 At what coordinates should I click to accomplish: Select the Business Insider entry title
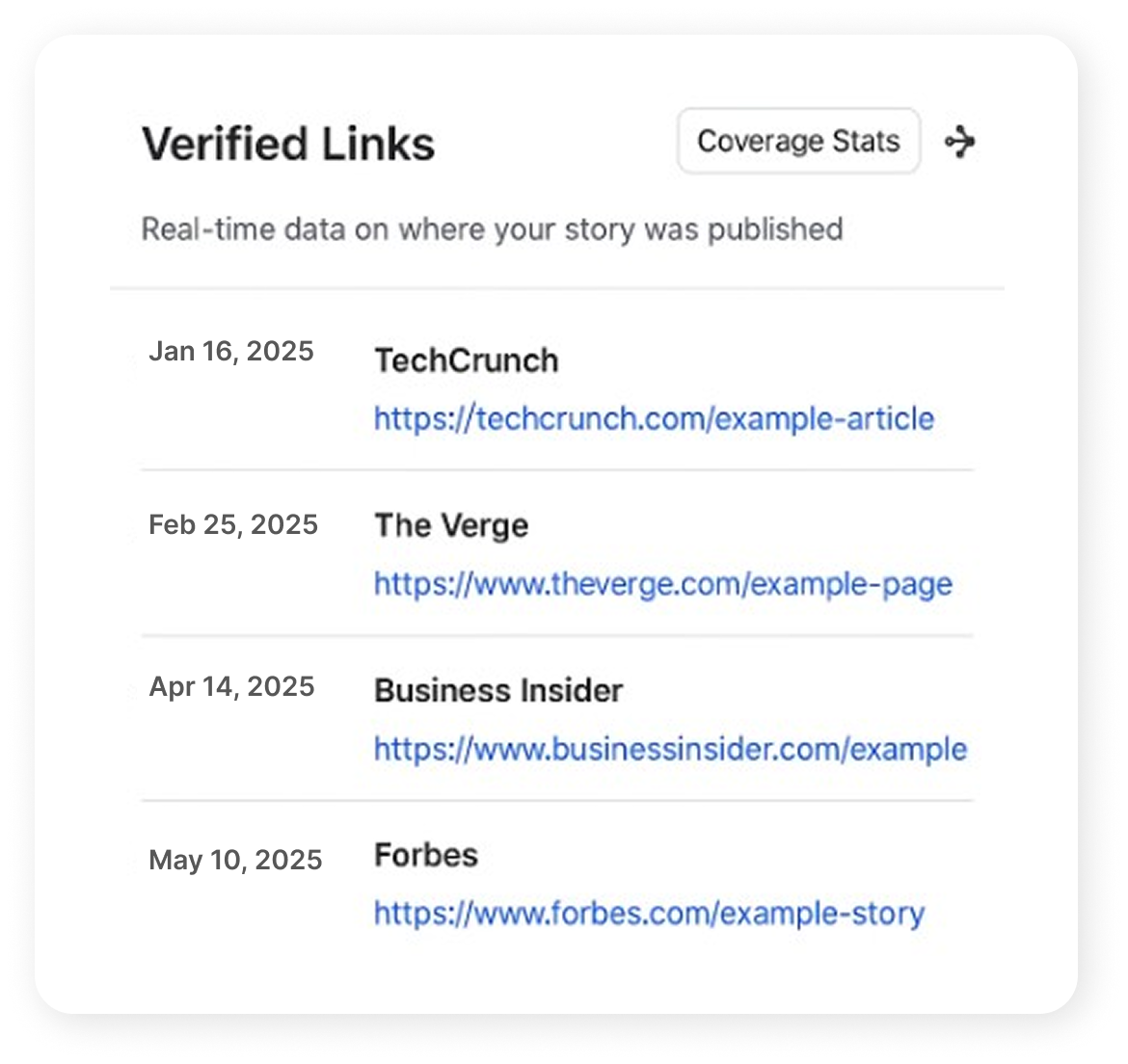(498, 691)
